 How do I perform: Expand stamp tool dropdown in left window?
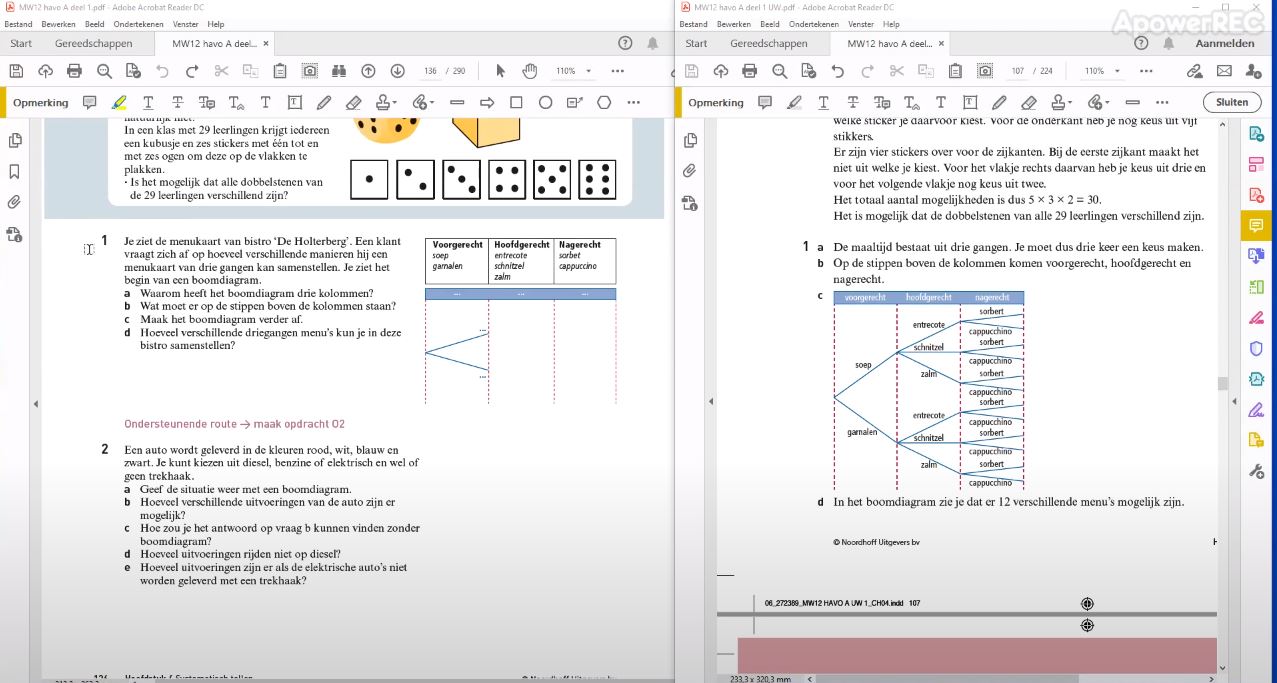coord(396,103)
